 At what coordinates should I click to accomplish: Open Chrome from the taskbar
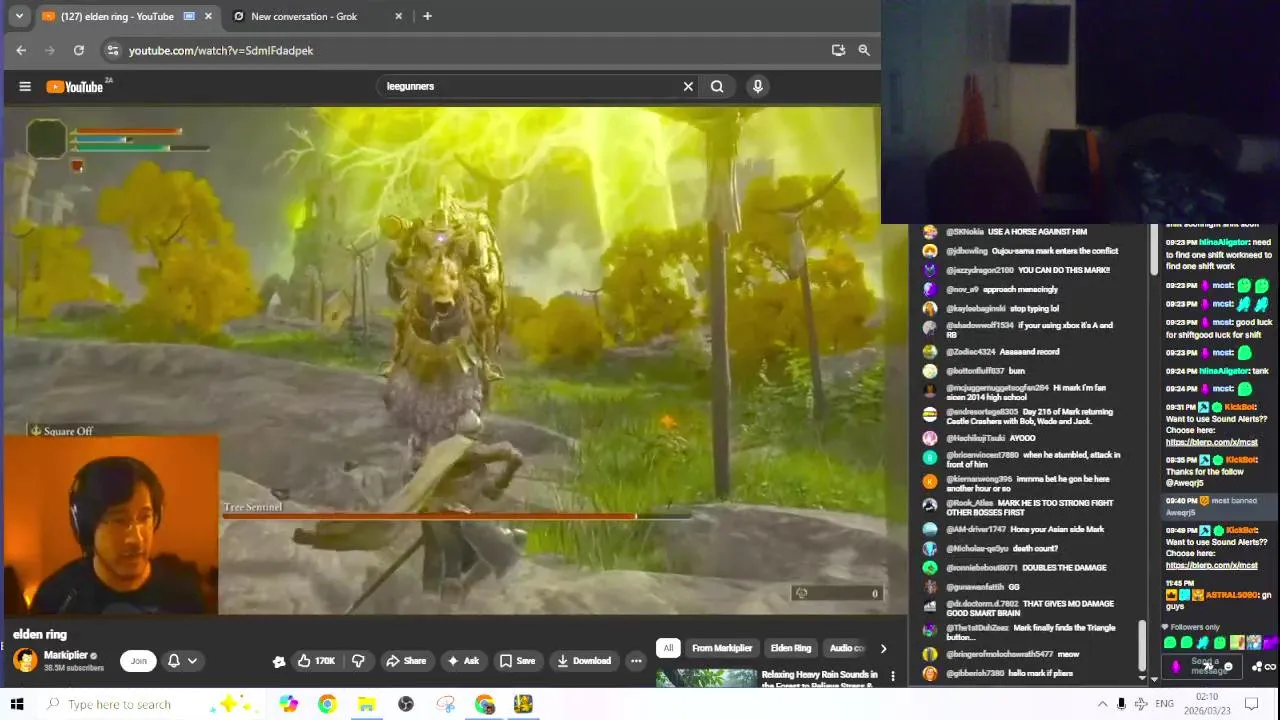(x=327, y=704)
